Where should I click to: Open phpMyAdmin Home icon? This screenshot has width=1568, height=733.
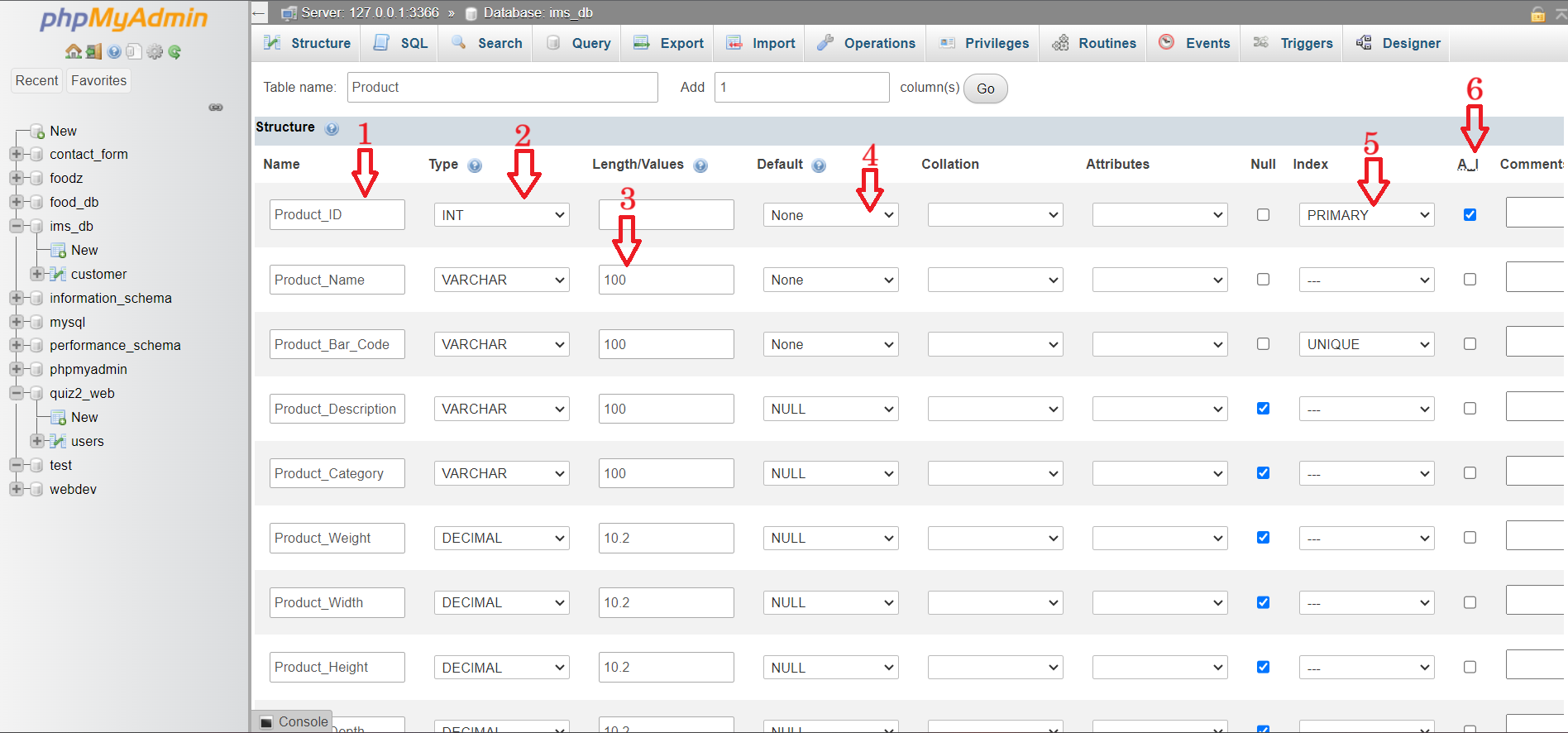[74, 51]
